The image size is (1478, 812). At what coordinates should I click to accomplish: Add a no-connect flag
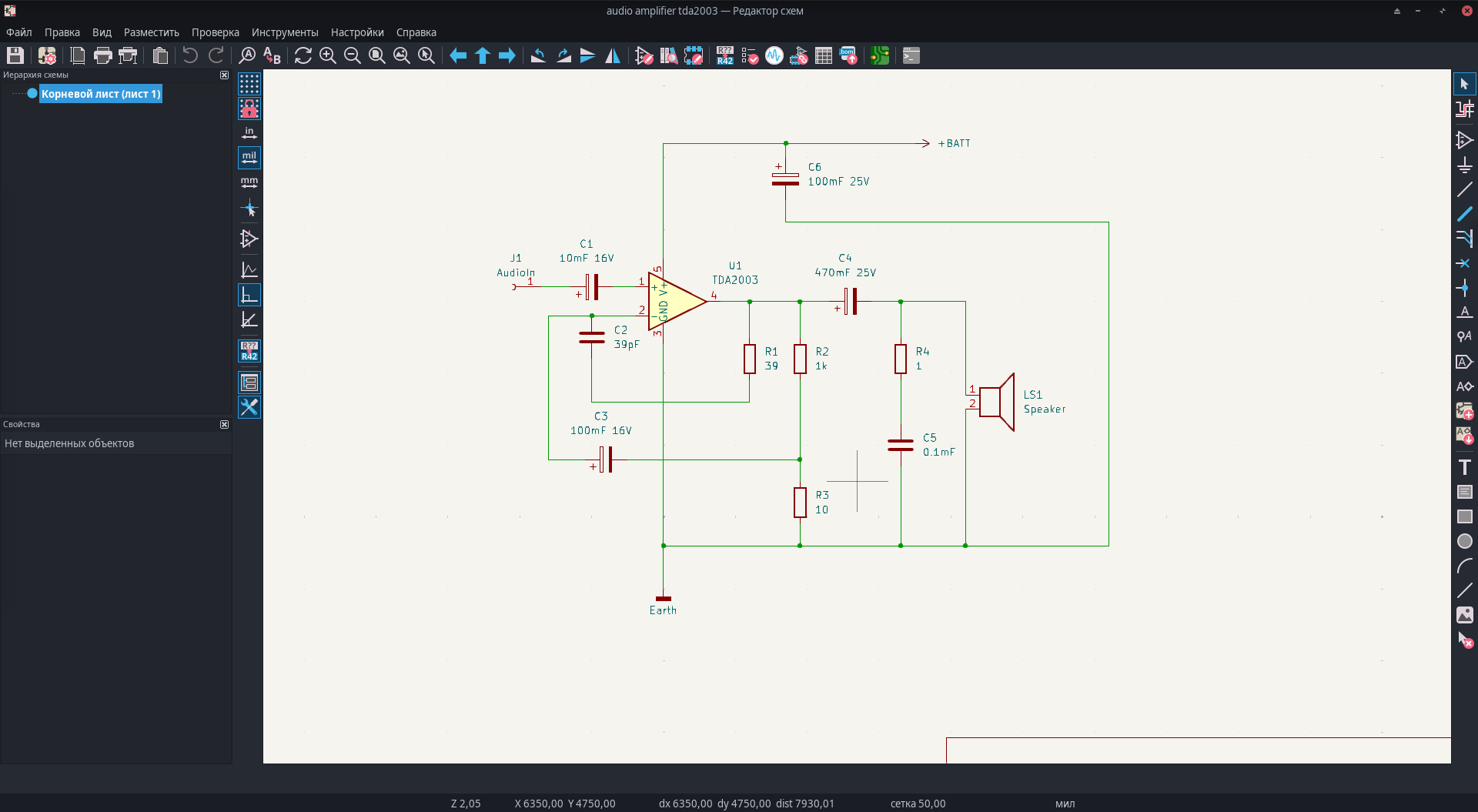[1465, 263]
